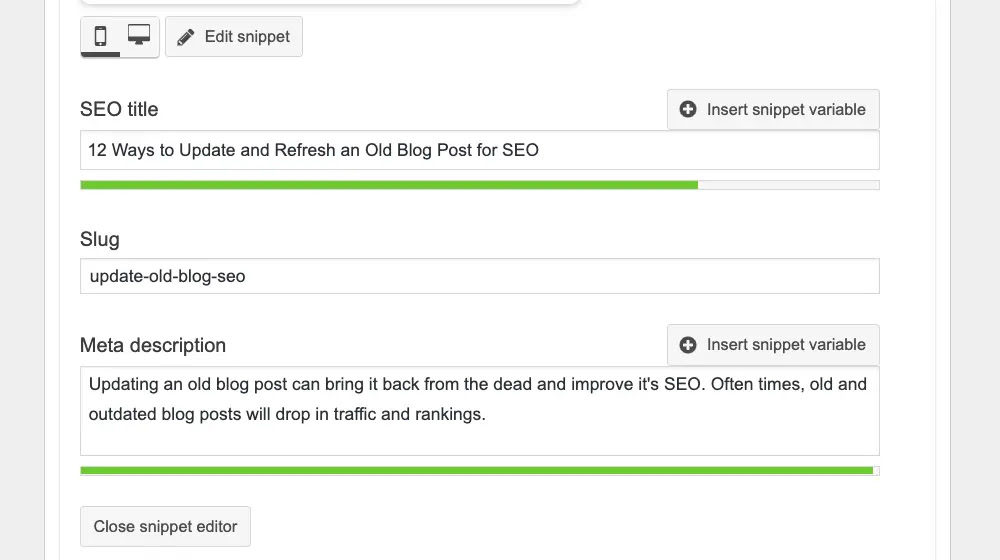Click the snippet preview box above the toggles
1000x560 pixels.
[x=330, y=2]
